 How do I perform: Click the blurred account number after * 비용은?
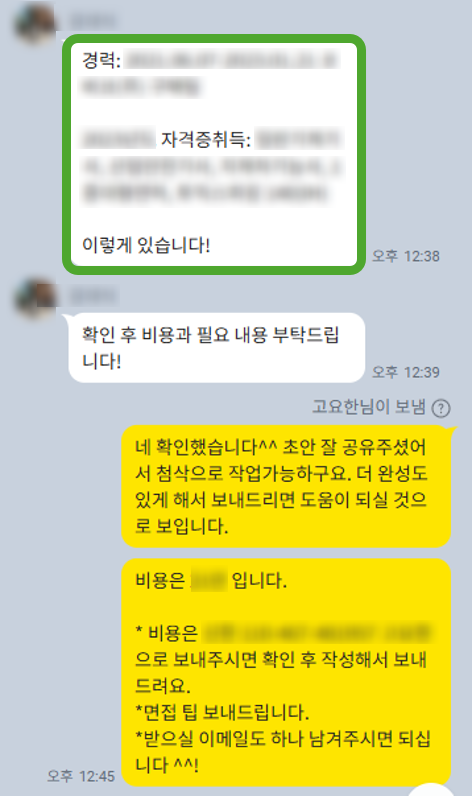coord(317,633)
